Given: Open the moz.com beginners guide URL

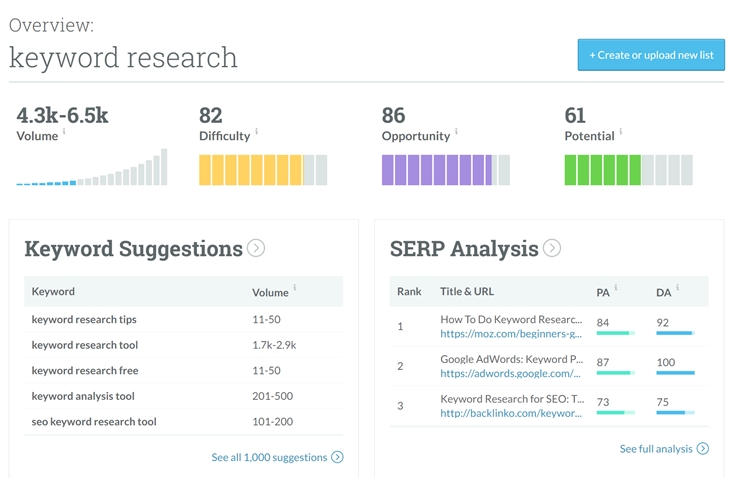Looking at the screenshot, I should pos(510,334).
